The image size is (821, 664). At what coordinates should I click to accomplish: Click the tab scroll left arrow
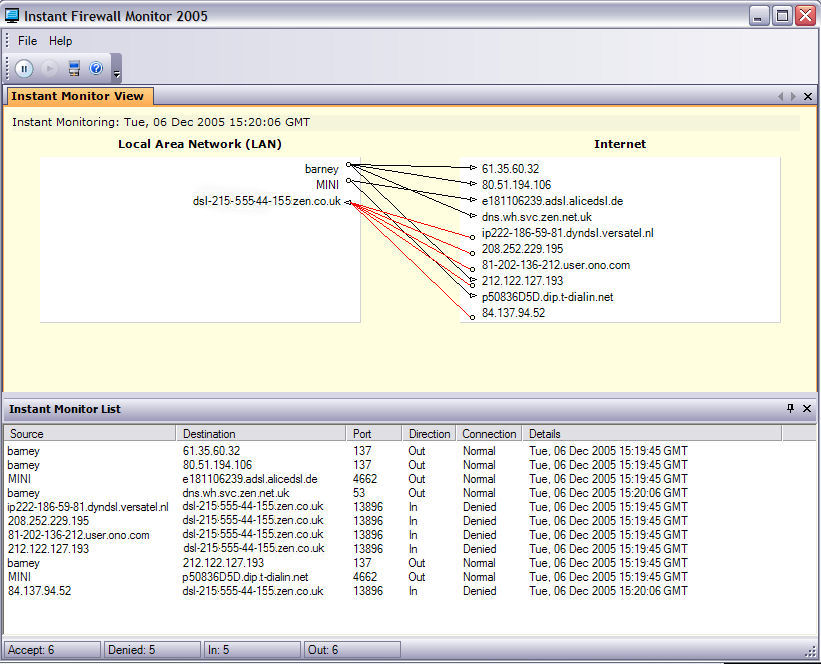(780, 96)
